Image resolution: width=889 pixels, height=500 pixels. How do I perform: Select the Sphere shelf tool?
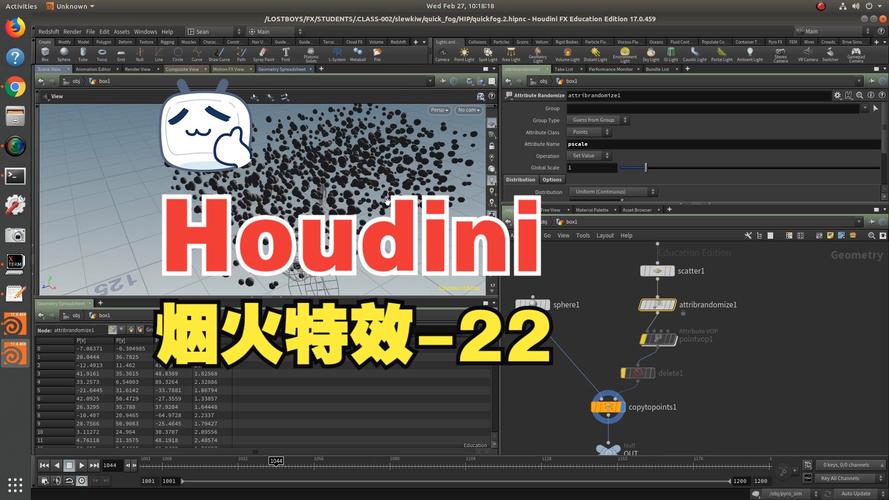pyautogui.click(x=64, y=54)
